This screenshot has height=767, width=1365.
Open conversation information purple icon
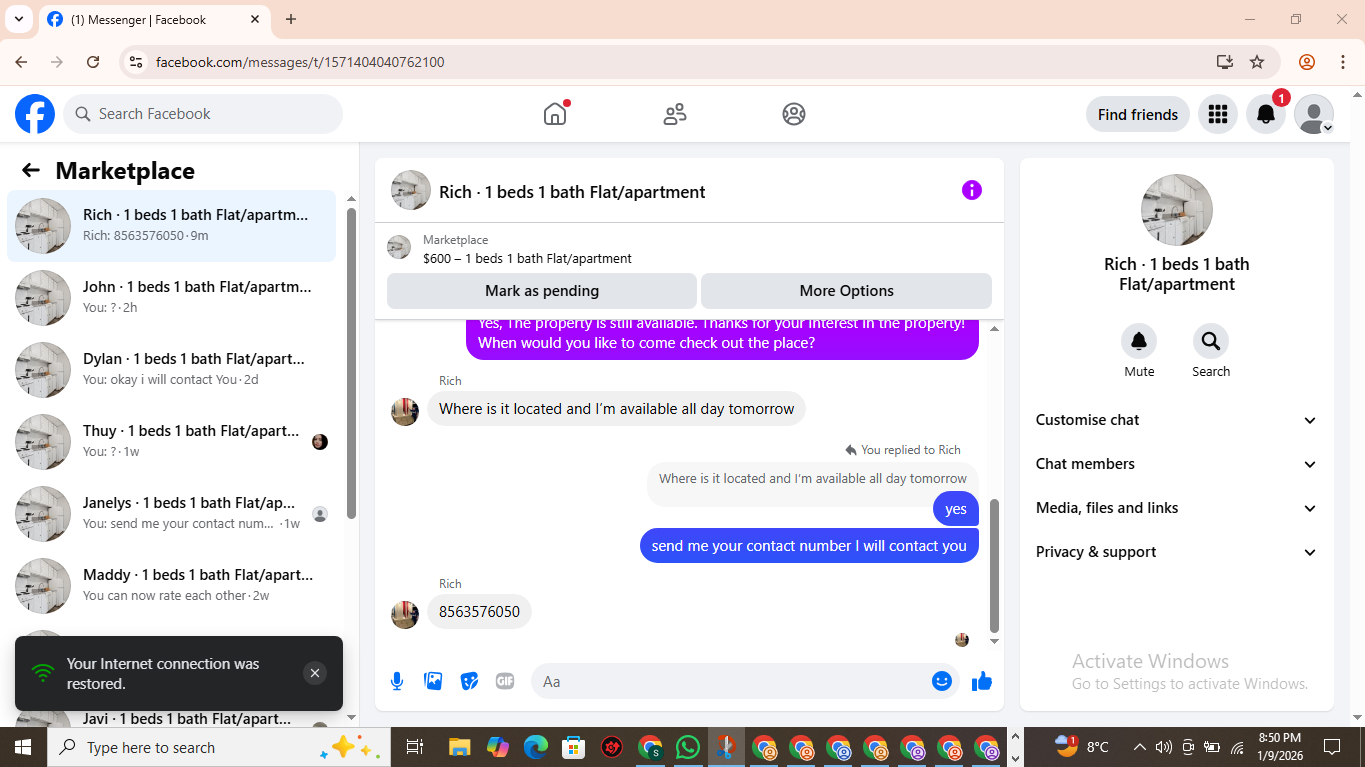click(972, 190)
